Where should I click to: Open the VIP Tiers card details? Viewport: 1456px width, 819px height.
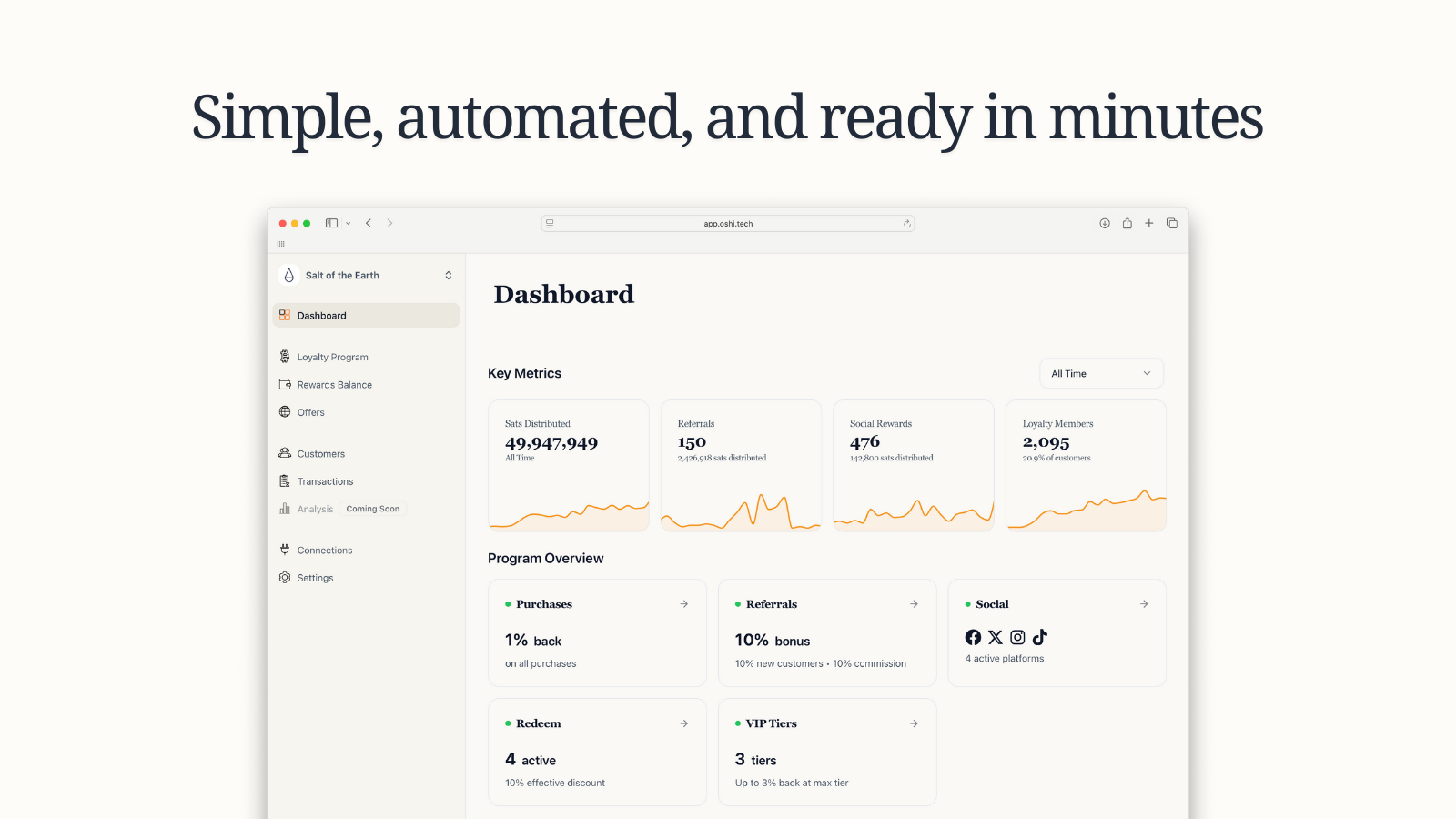tap(914, 723)
